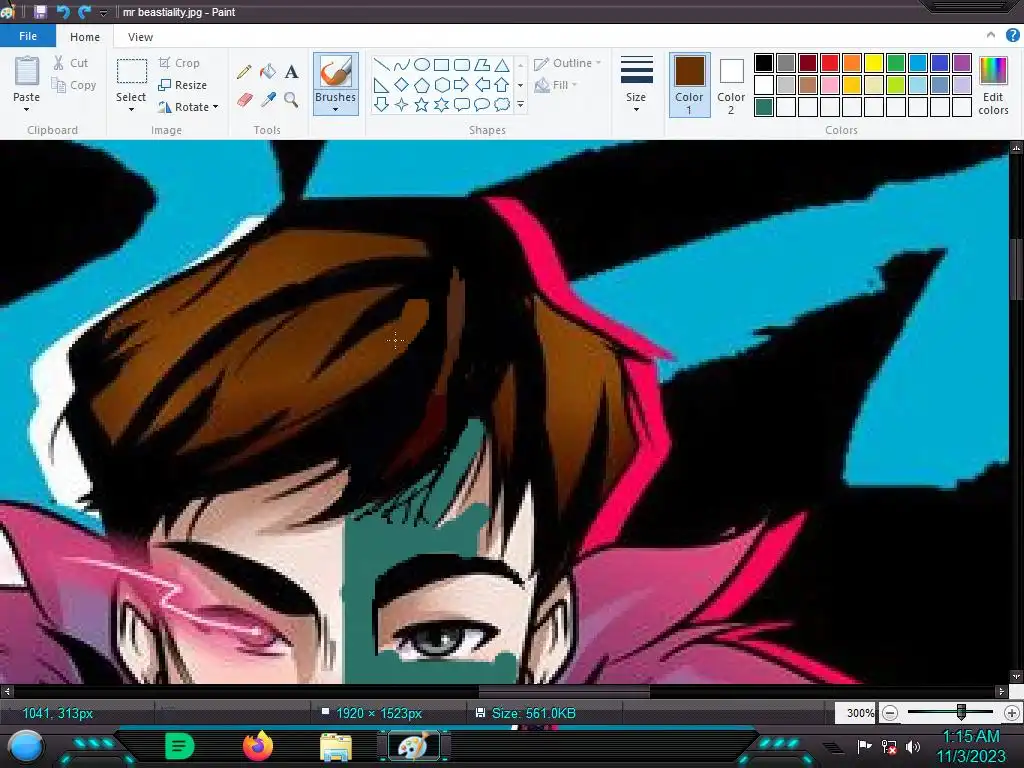Choose the Oval shape

[422, 64]
